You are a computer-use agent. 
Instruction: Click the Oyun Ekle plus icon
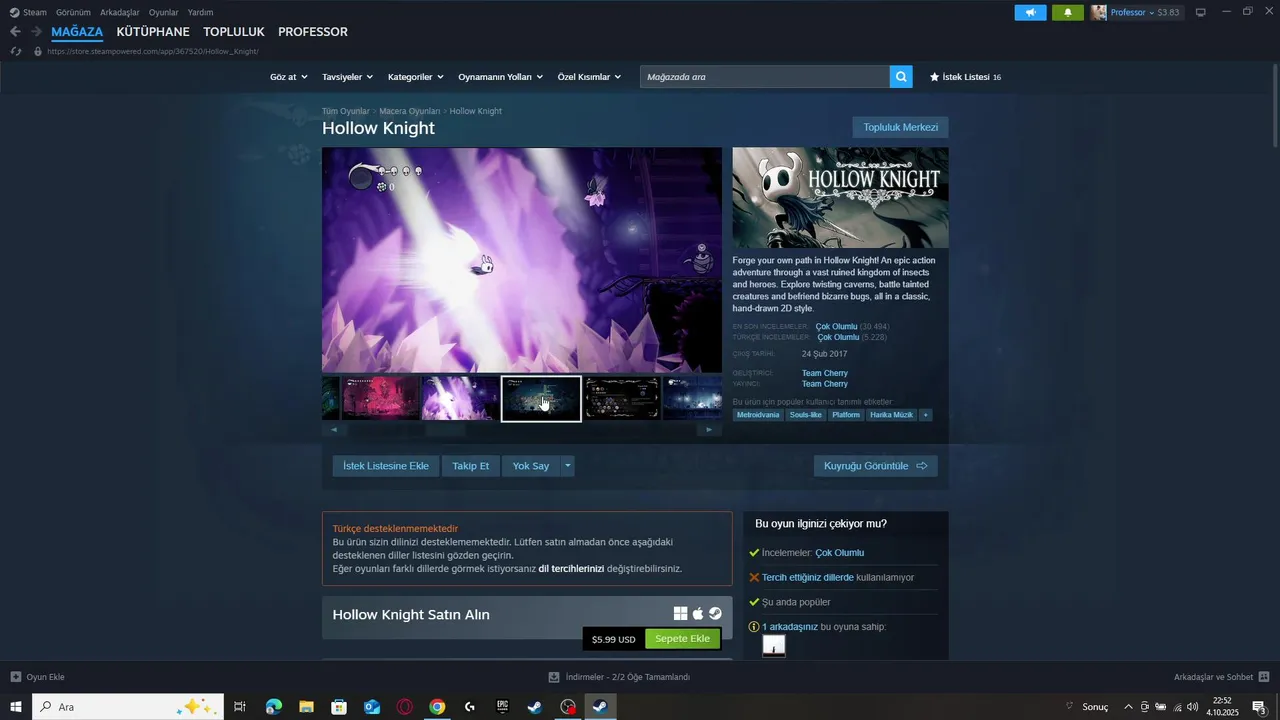click(15, 677)
